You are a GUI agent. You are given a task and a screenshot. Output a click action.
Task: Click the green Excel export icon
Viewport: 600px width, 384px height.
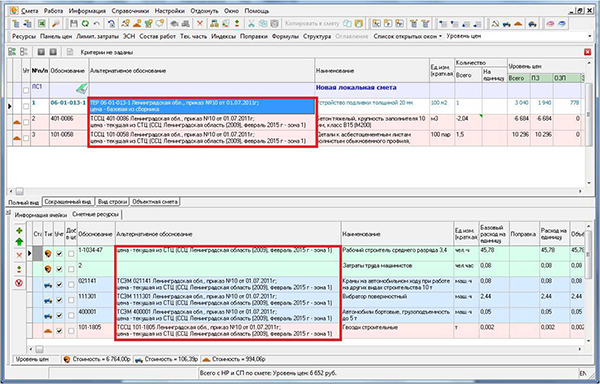pyautogui.click(x=42, y=24)
